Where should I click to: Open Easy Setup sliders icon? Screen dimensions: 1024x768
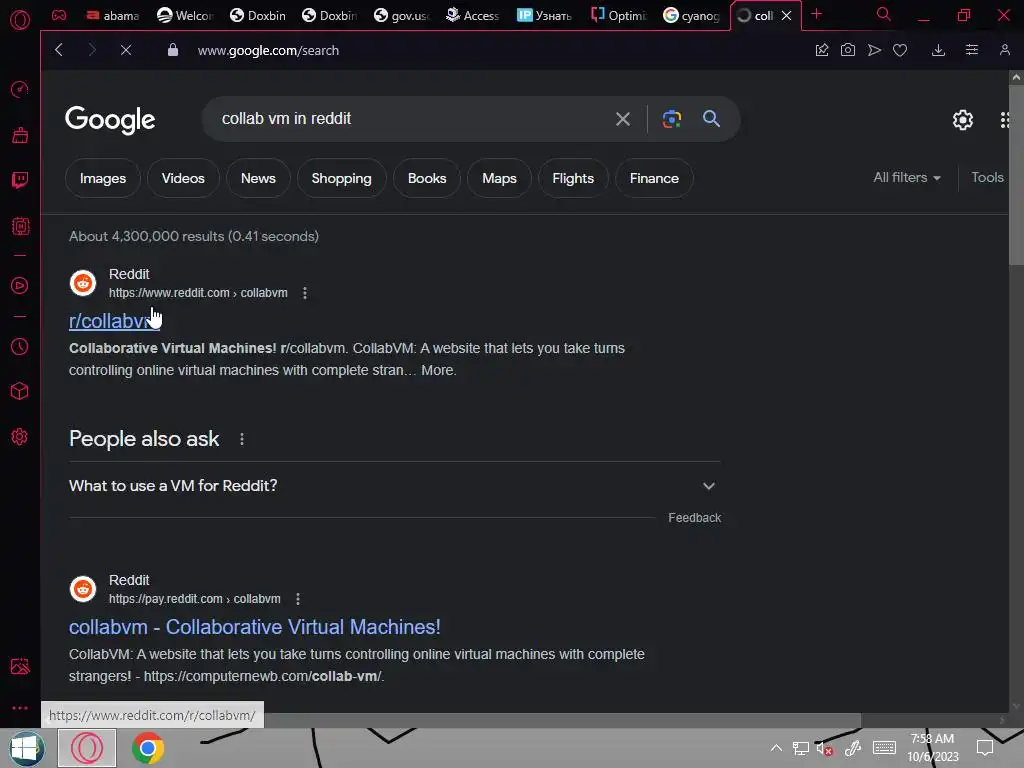[x=972, y=50]
